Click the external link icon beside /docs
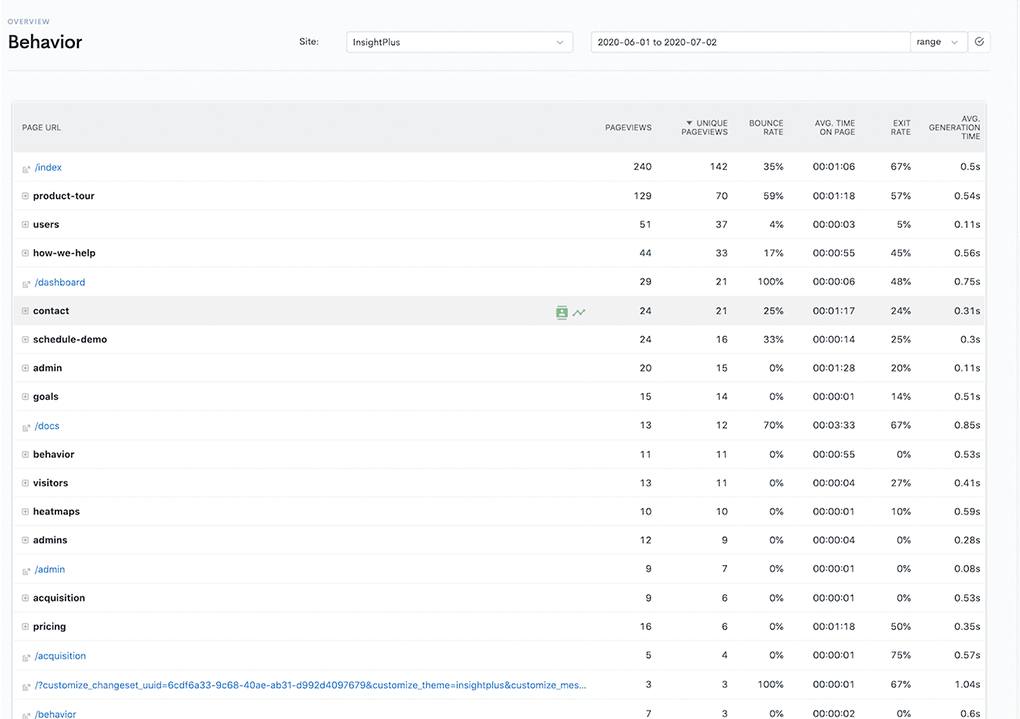 (x=26, y=427)
